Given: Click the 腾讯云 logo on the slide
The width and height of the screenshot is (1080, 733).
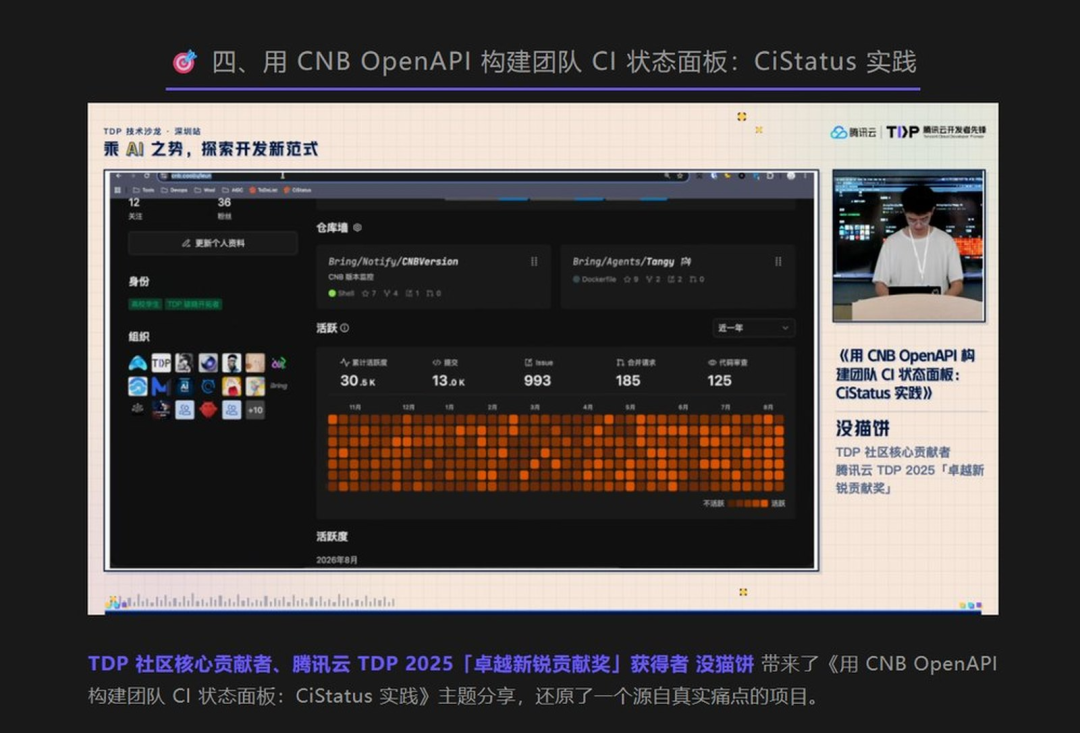Looking at the screenshot, I should pyautogui.click(x=853, y=132).
